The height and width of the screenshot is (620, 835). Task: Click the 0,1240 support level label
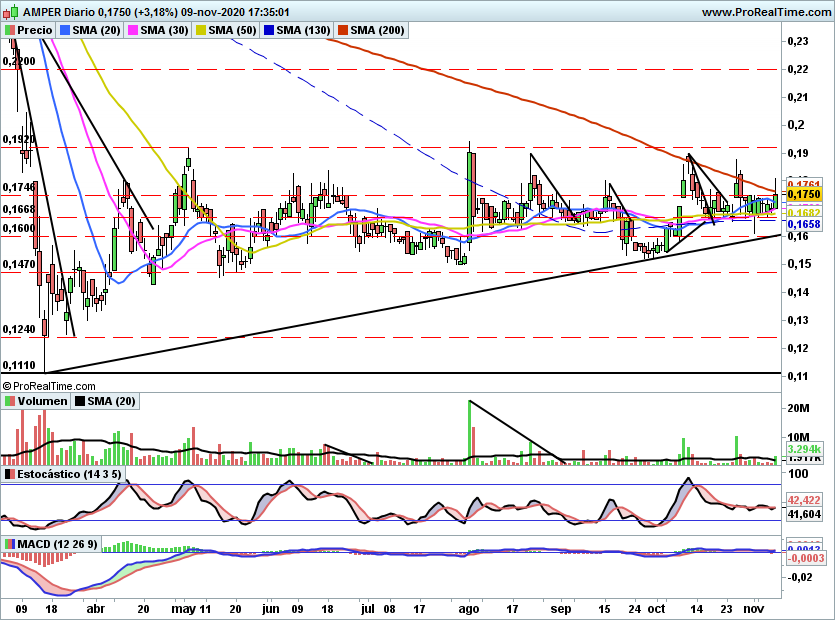point(19,329)
